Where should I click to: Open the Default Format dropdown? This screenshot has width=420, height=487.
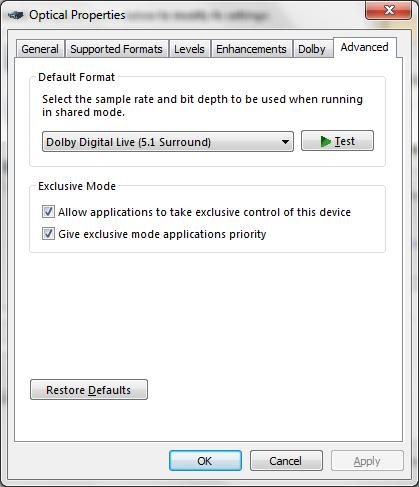pos(168,142)
